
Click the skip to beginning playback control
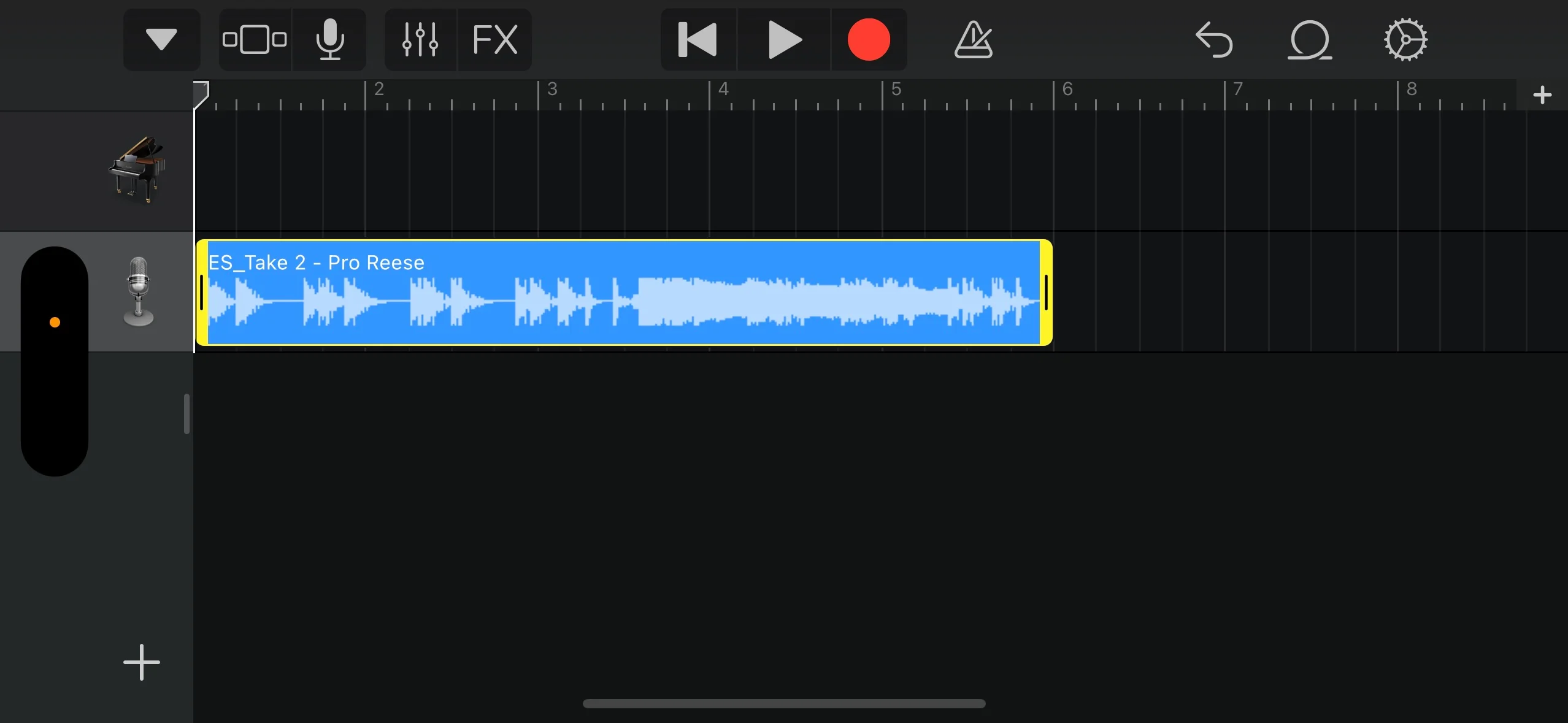pyautogui.click(x=696, y=39)
